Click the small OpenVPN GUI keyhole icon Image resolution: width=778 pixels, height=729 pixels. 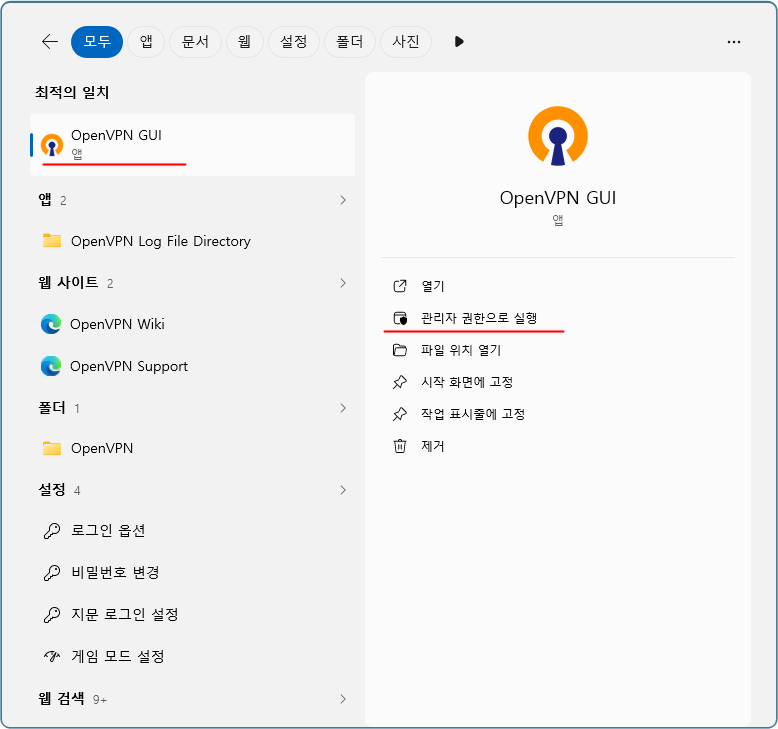click(x=52, y=145)
